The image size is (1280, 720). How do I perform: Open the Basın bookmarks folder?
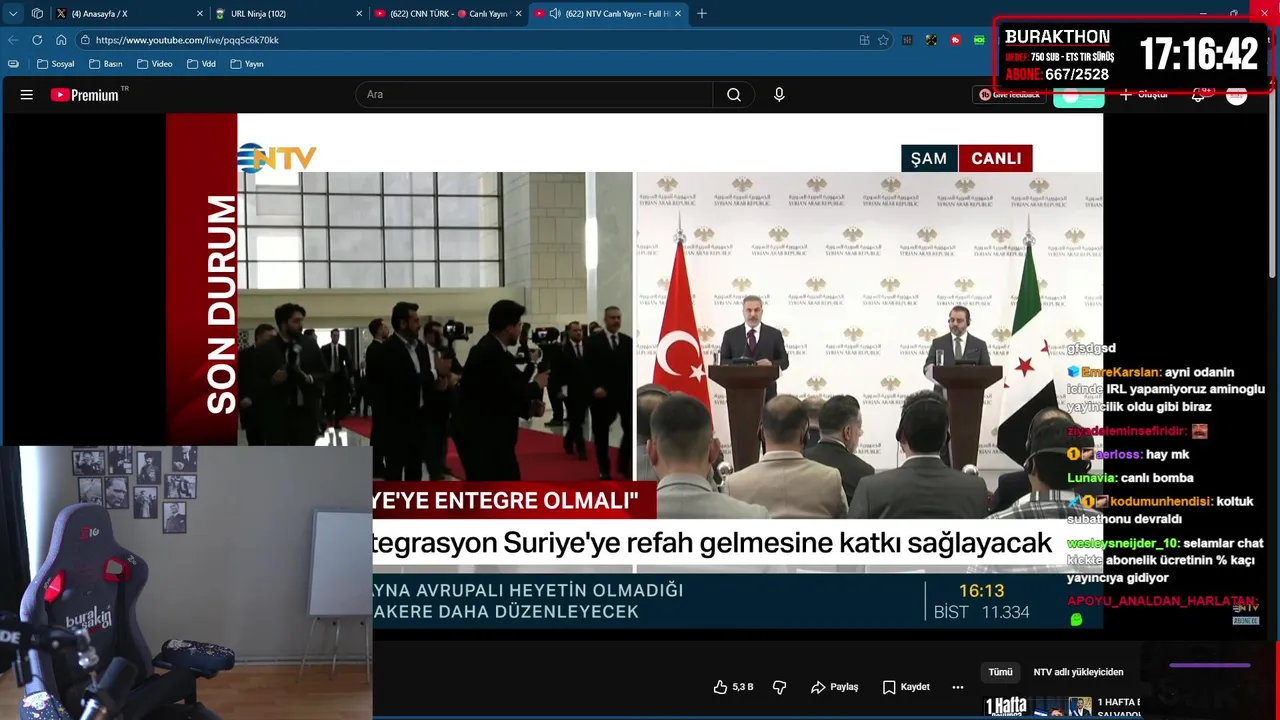point(106,64)
